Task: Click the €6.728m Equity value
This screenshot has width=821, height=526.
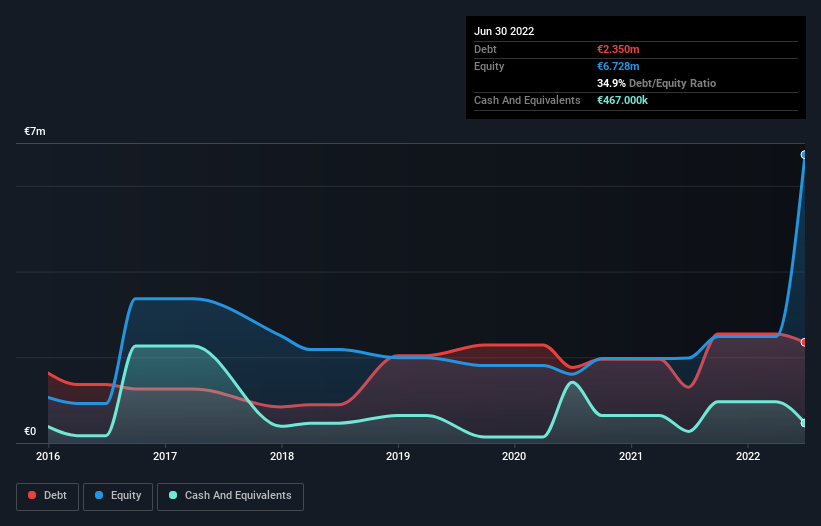Action: (618, 66)
